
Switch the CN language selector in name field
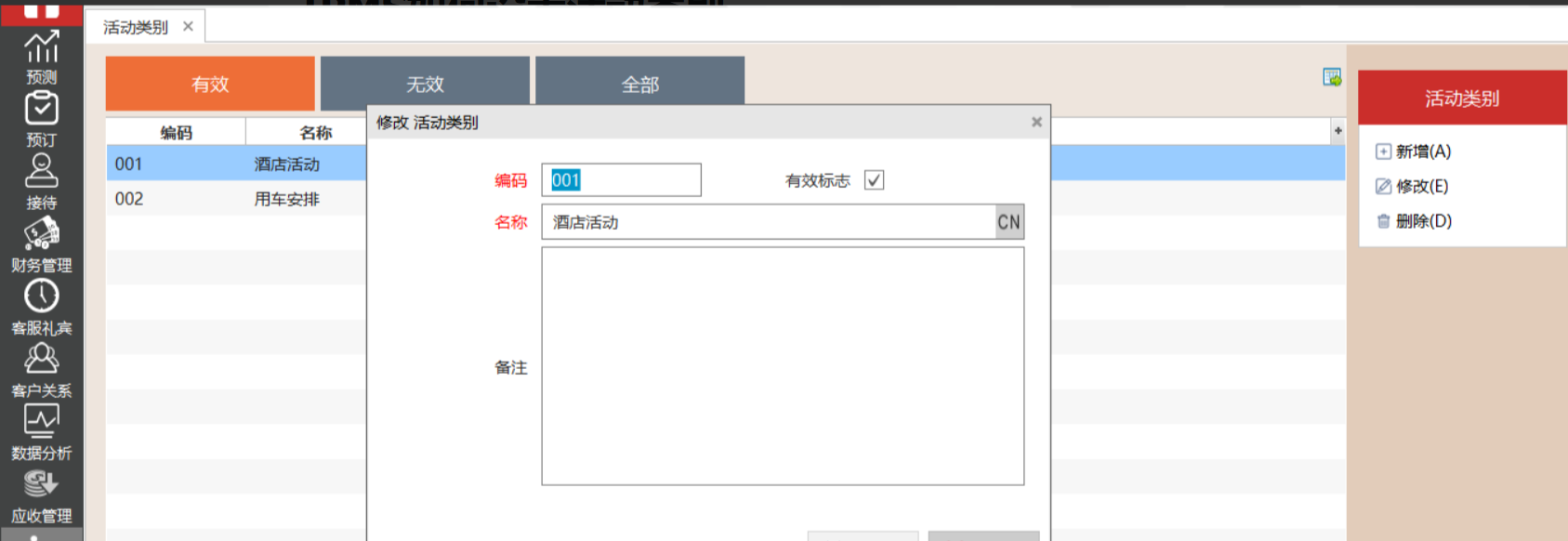click(1008, 222)
